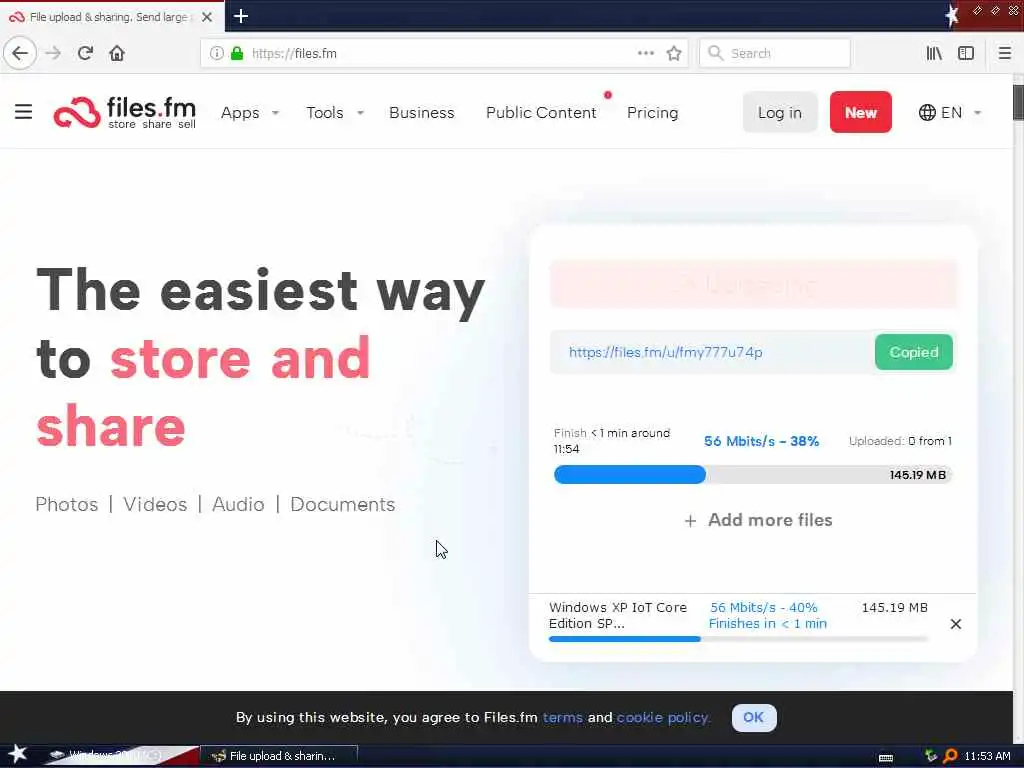The image size is (1024, 768).
Task: Click the keyboard icon in system tray
Action: coord(886,758)
